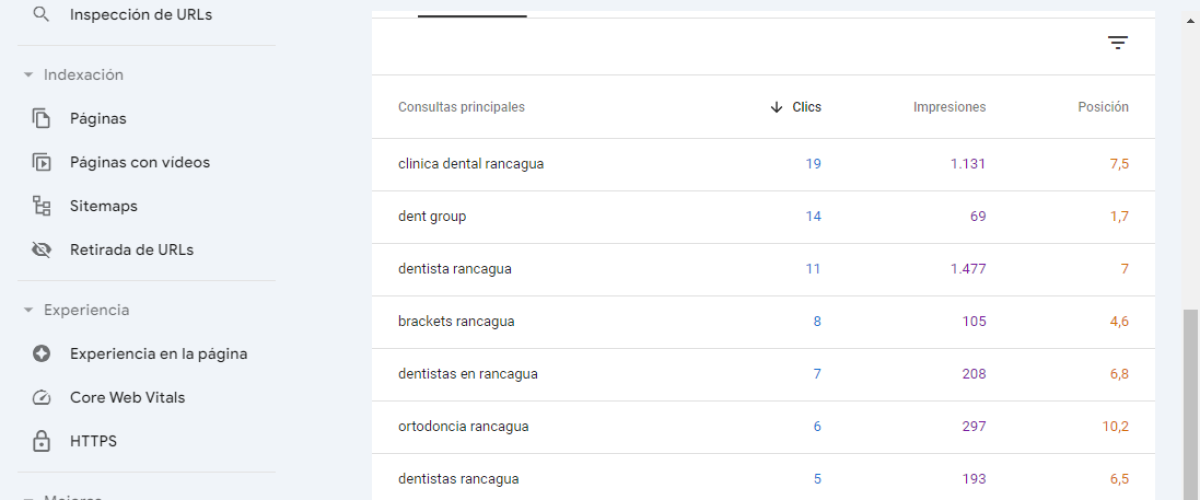This screenshot has width=1200, height=500.
Task: Select query 'clinica dental rancagua'
Action: 471,164
